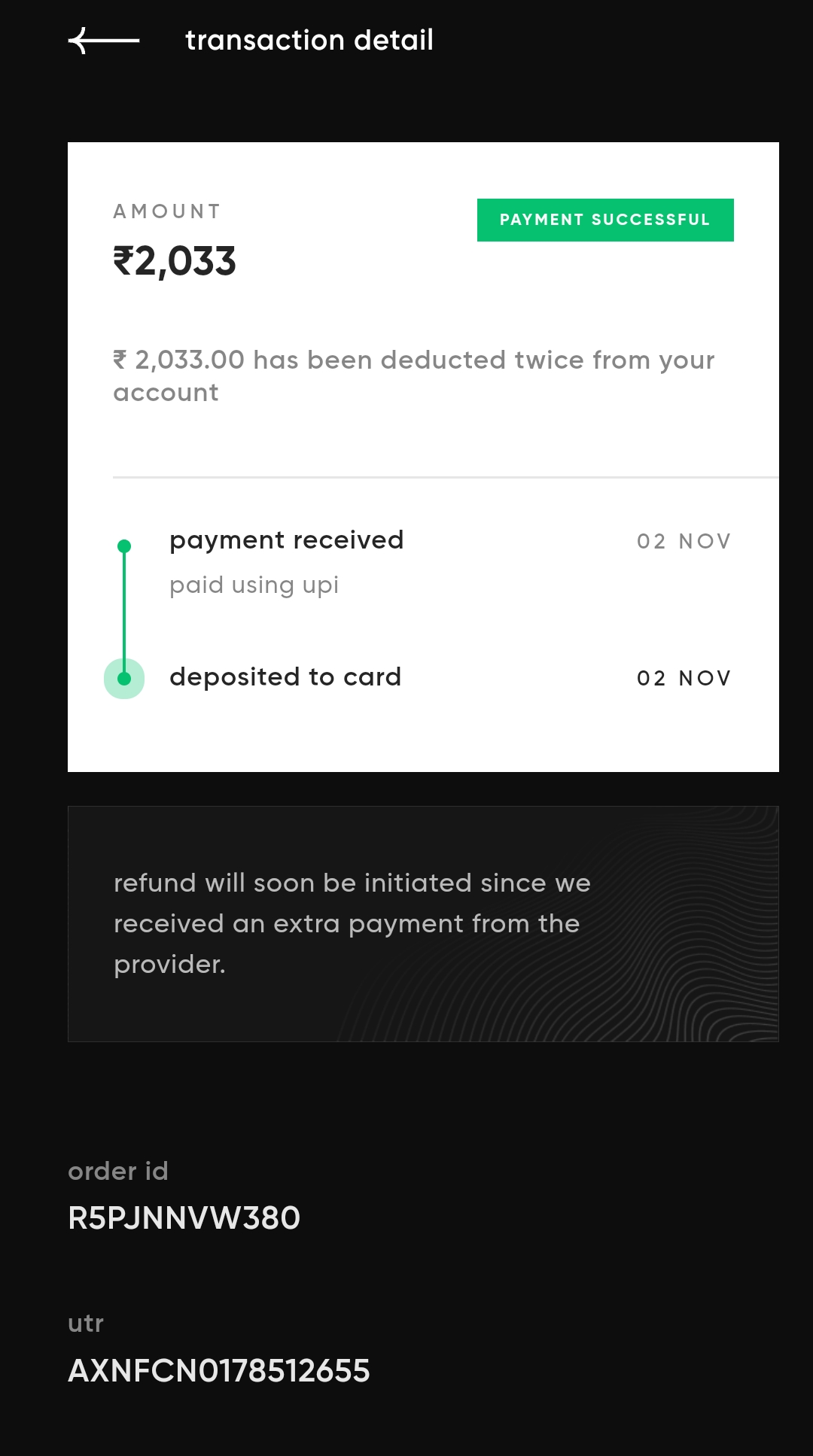Viewport: 813px width, 1456px height.
Task: Click the green Payment Successful badge
Action: point(605,220)
